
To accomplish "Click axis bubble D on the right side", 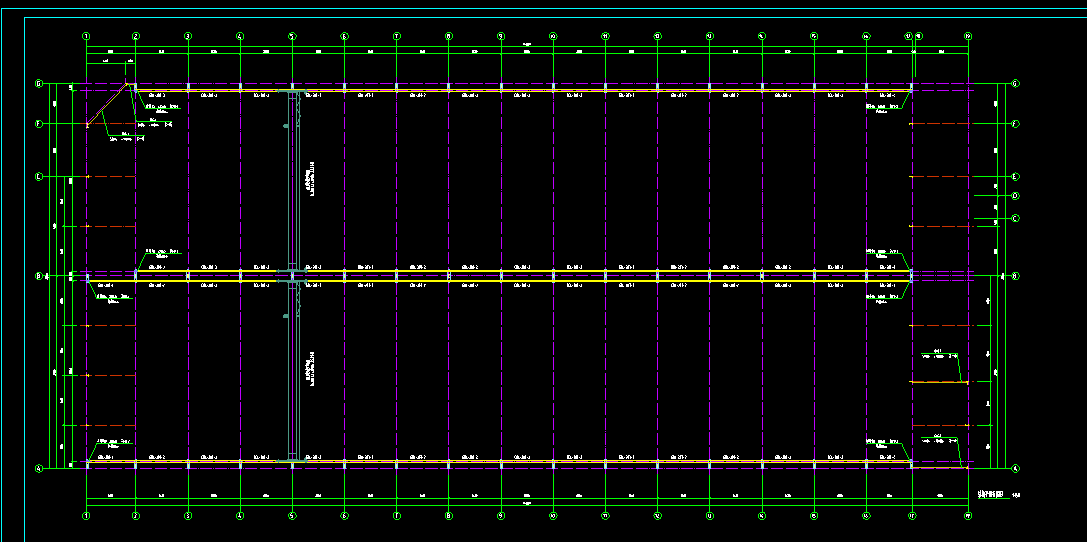I will (1015, 196).
